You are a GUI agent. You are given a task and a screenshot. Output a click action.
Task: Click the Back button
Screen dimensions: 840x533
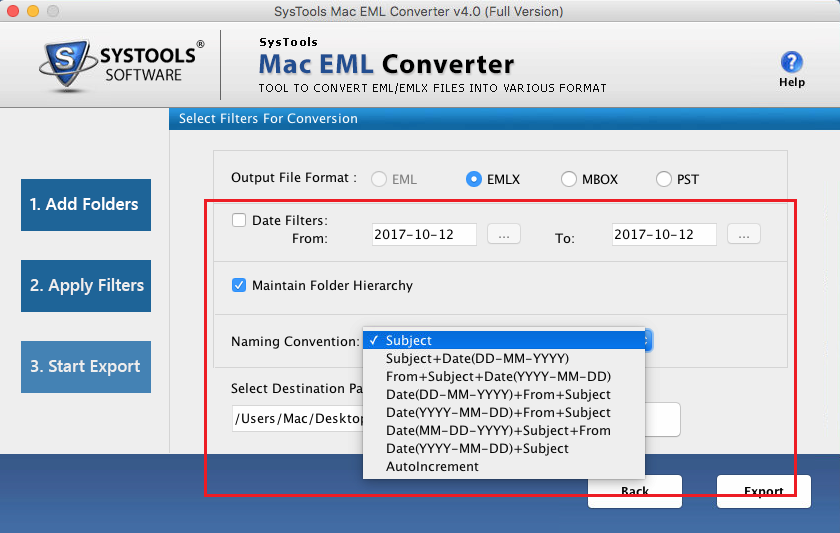(x=635, y=491)
